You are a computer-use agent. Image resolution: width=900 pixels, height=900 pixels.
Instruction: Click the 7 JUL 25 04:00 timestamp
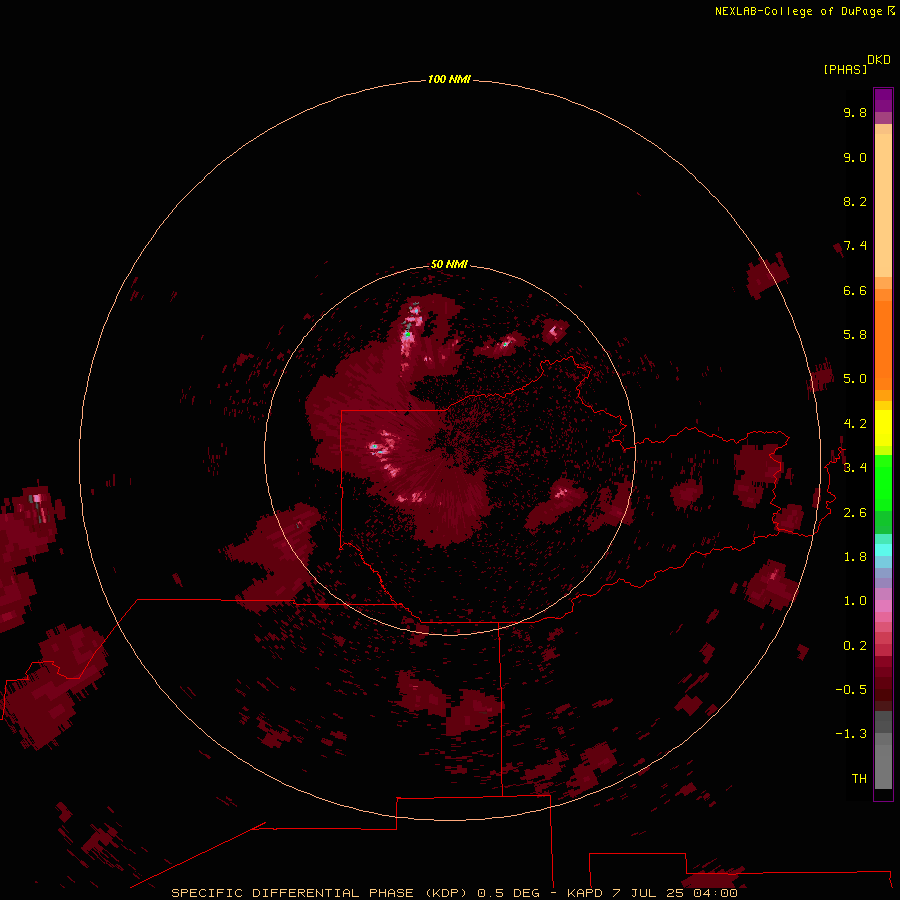click(674, 893)
